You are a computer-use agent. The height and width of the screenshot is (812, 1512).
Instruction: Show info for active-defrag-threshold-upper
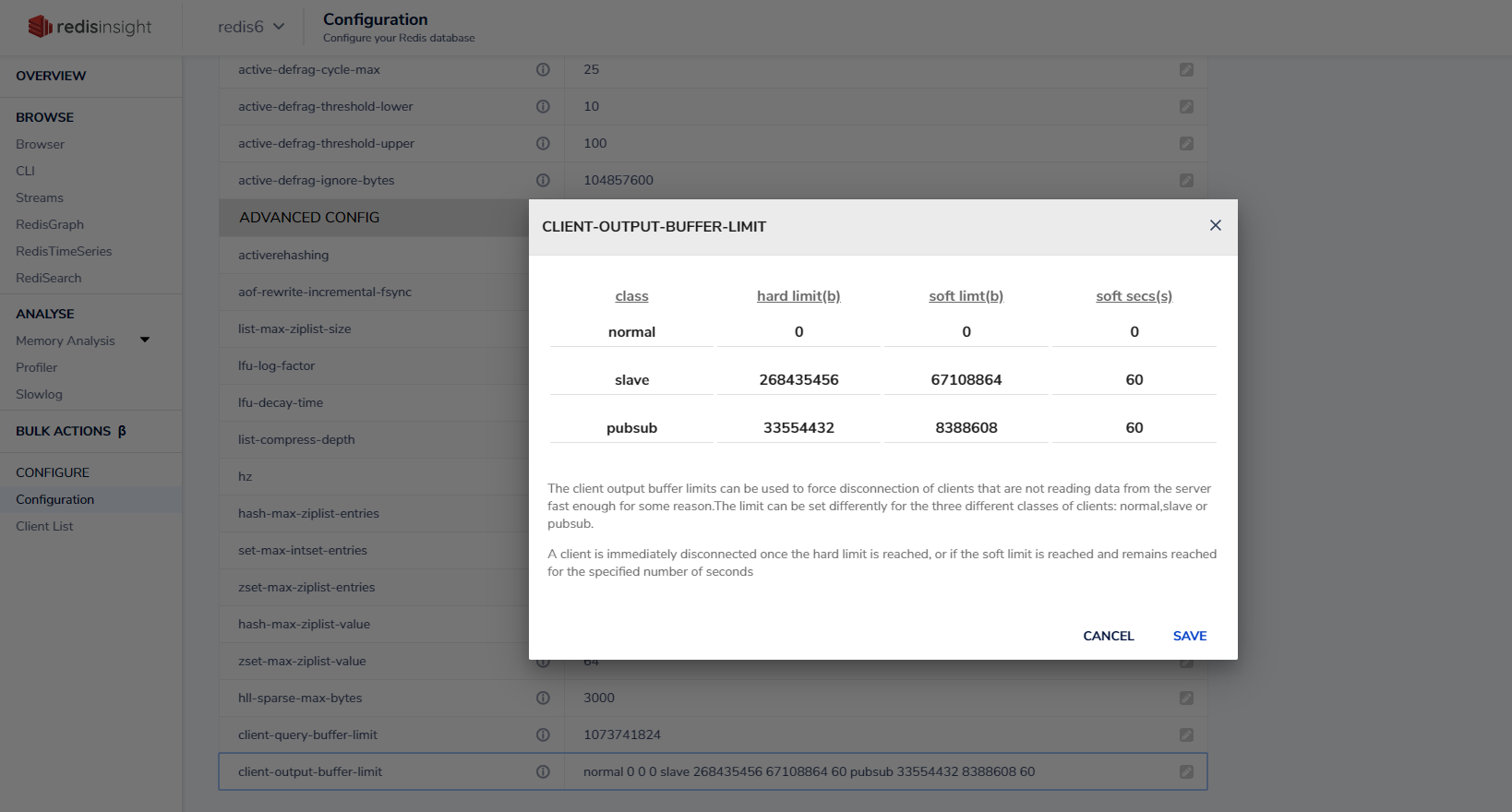543,143
